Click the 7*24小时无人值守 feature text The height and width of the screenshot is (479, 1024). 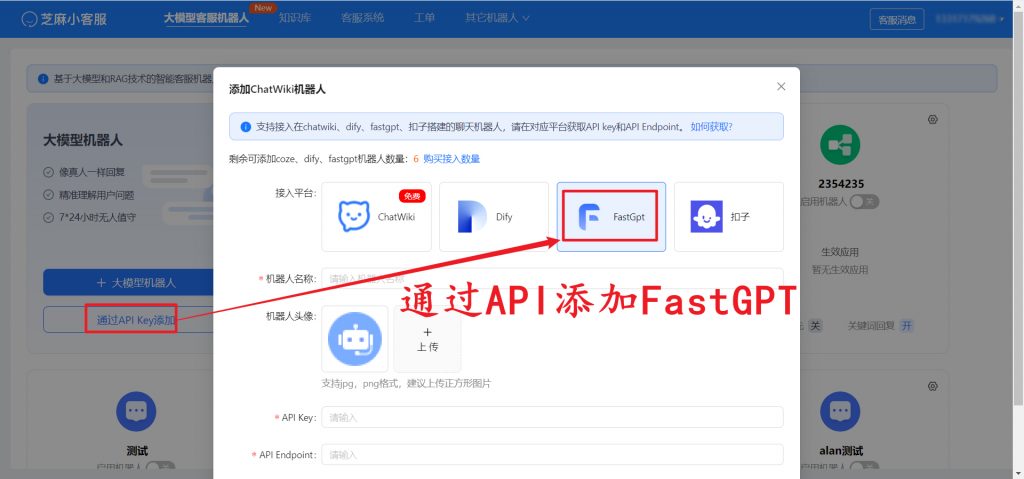coord(97,217)
